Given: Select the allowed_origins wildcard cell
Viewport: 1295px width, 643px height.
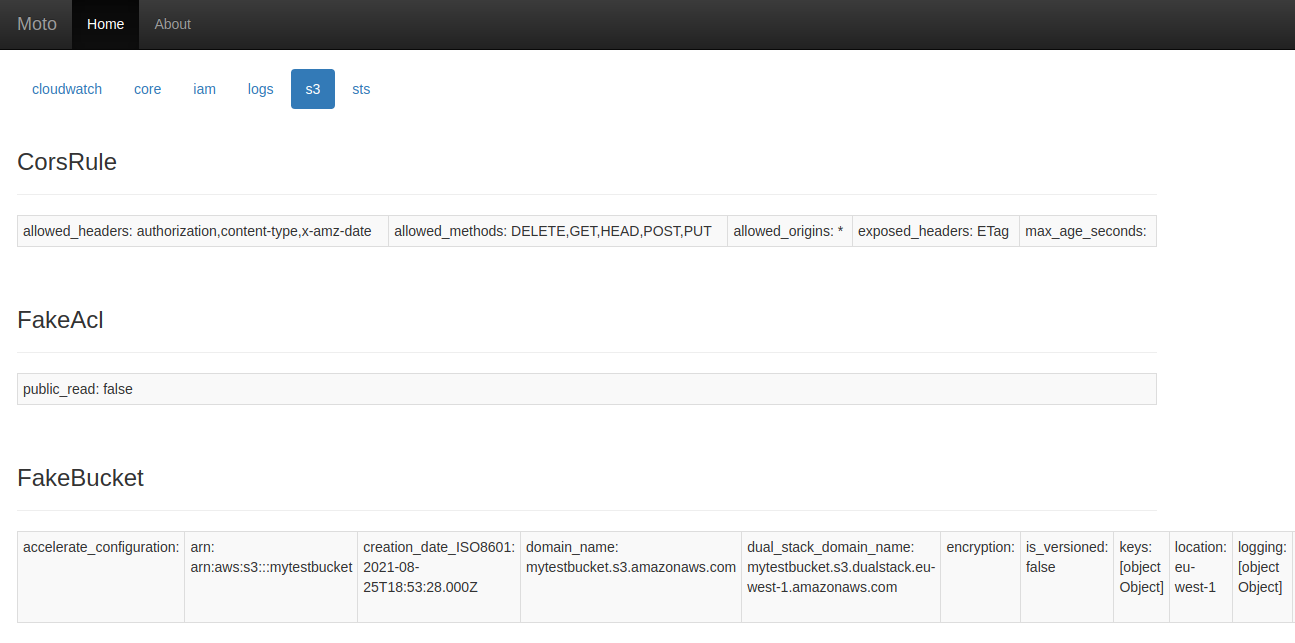Looking at the screenshot, I should pyautogui.click(x=789, y=231).
